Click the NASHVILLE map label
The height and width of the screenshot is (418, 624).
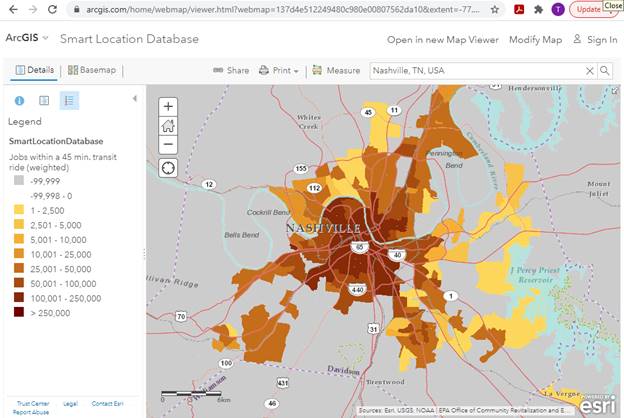click(x=323, y=228)
